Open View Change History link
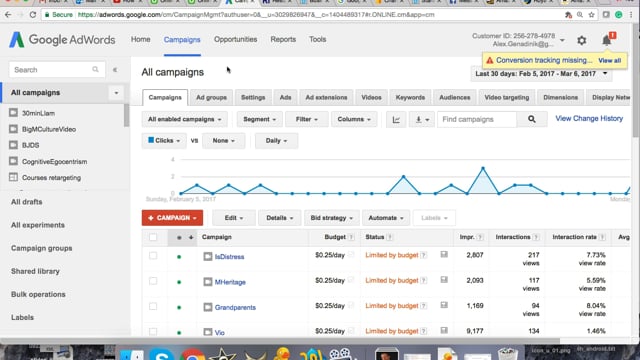This screenshot has width=640, height=360. pos(589,118)
